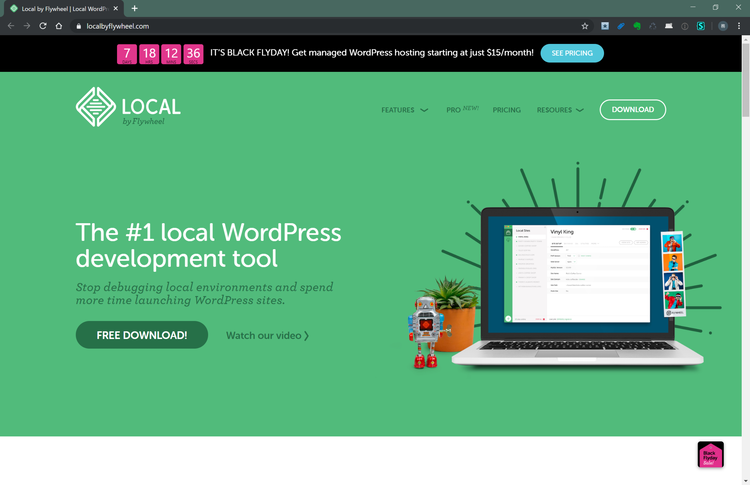Open a new browser tab

pos(135,8)
